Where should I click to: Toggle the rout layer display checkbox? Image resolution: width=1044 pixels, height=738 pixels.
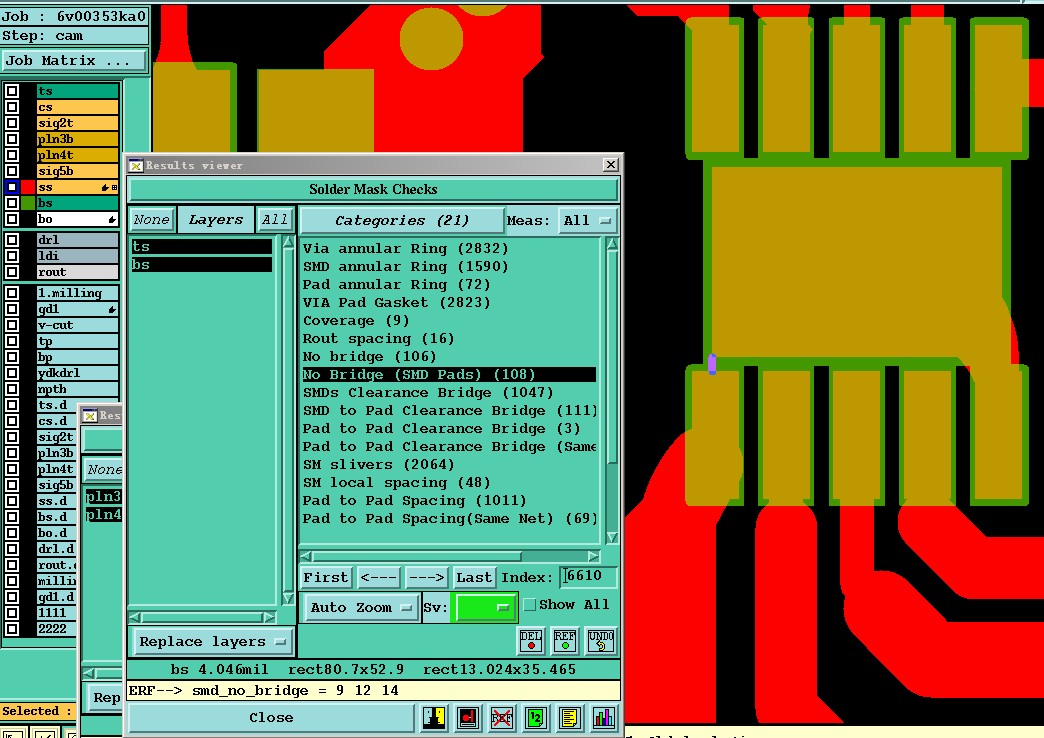click(12, 272)
